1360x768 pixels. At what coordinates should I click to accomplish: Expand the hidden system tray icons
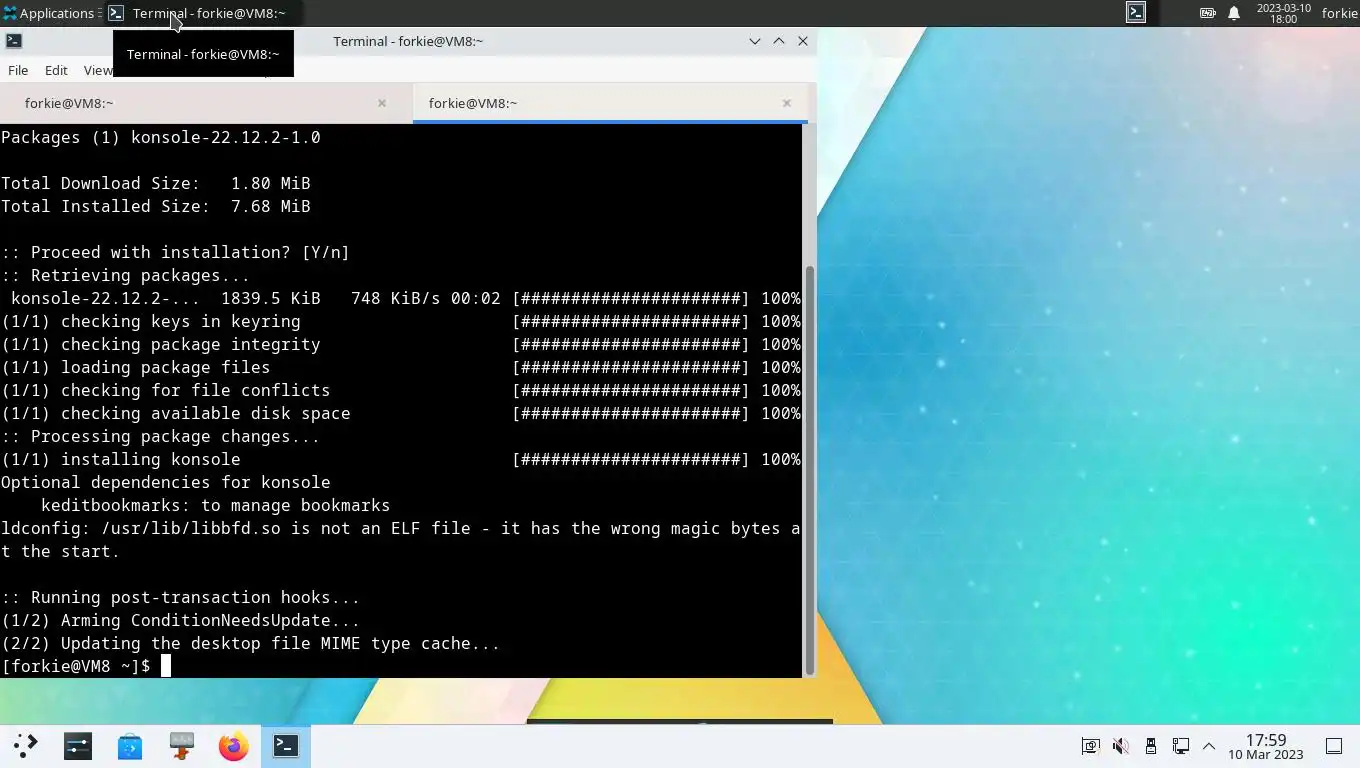click(1209, 746)
